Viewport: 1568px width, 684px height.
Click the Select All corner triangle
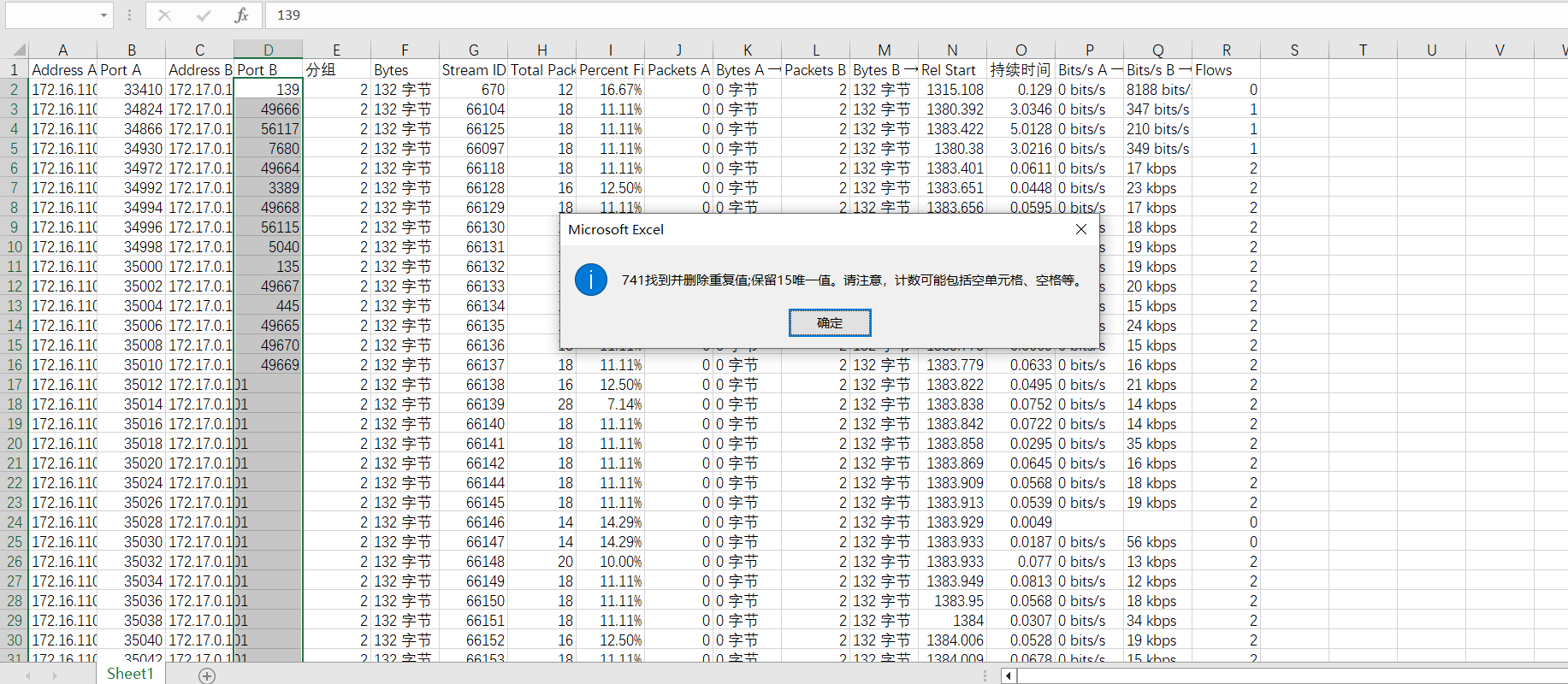[19, 50]
